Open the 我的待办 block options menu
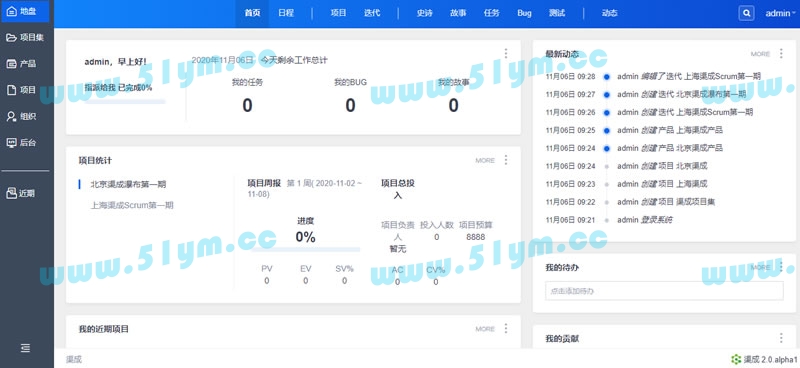Image resolution: width=800 pixels, height=368 pixels. click(x=781, y=266)
